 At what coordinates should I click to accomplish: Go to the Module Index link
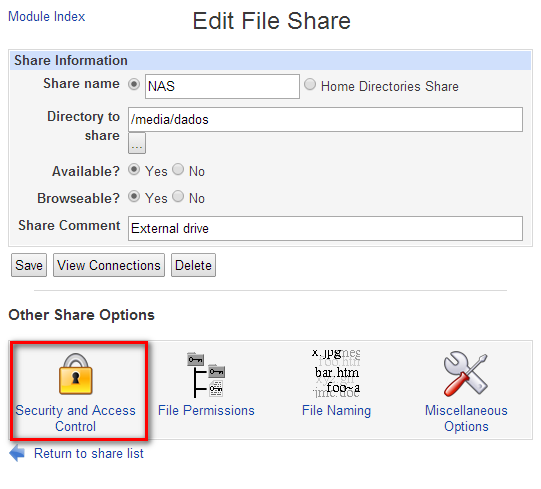click(47, 17)
